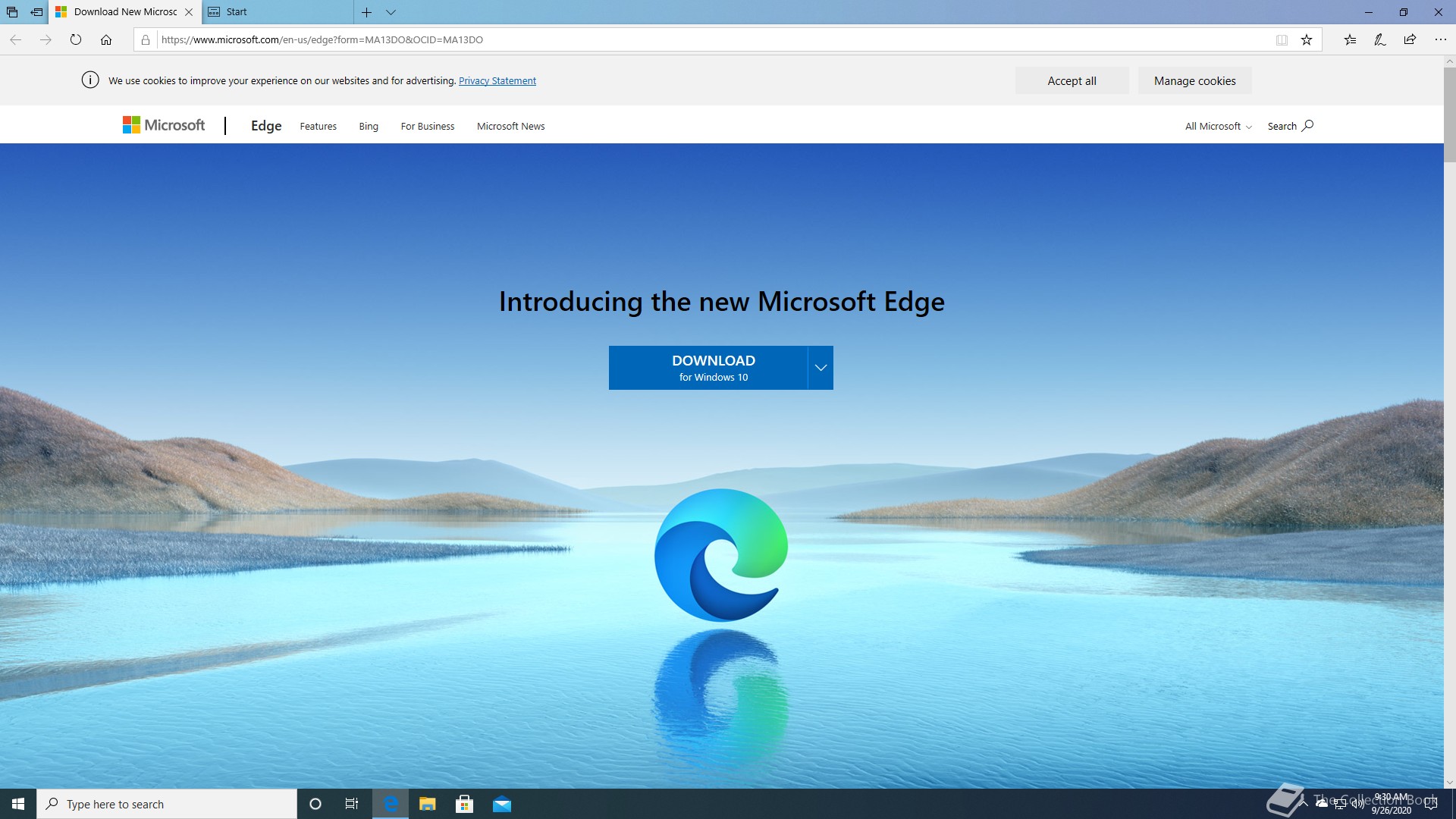Click scrollbar down arrow

[x=1449, y=783]
